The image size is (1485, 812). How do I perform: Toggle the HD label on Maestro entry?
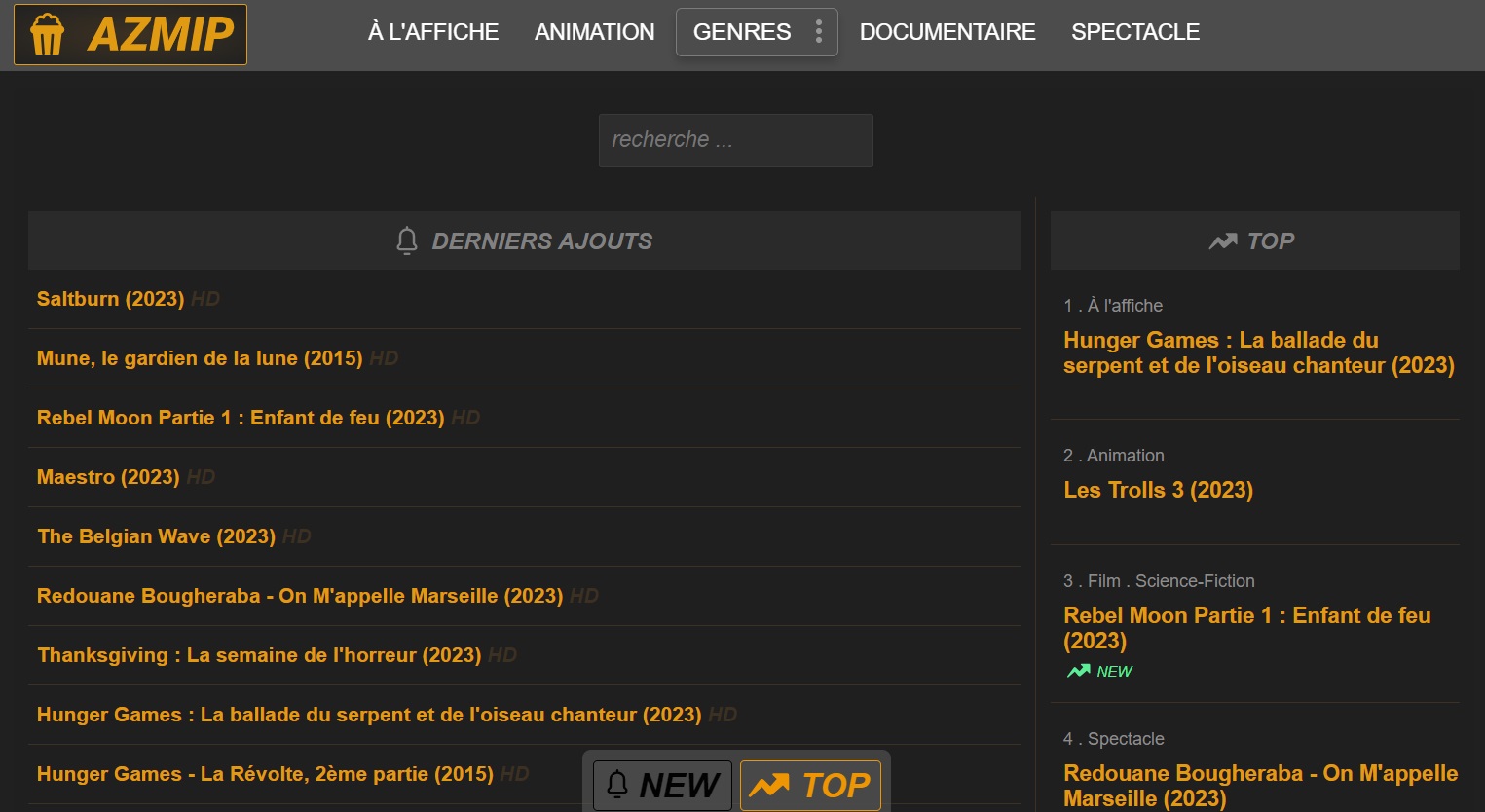click(201, 477)
